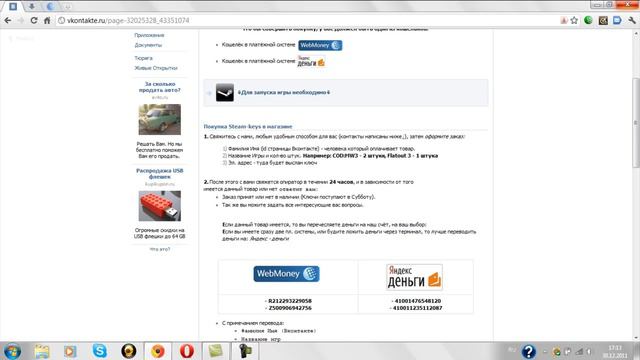Open the Windows Start button
640x360 pixels.
(12, 351)
